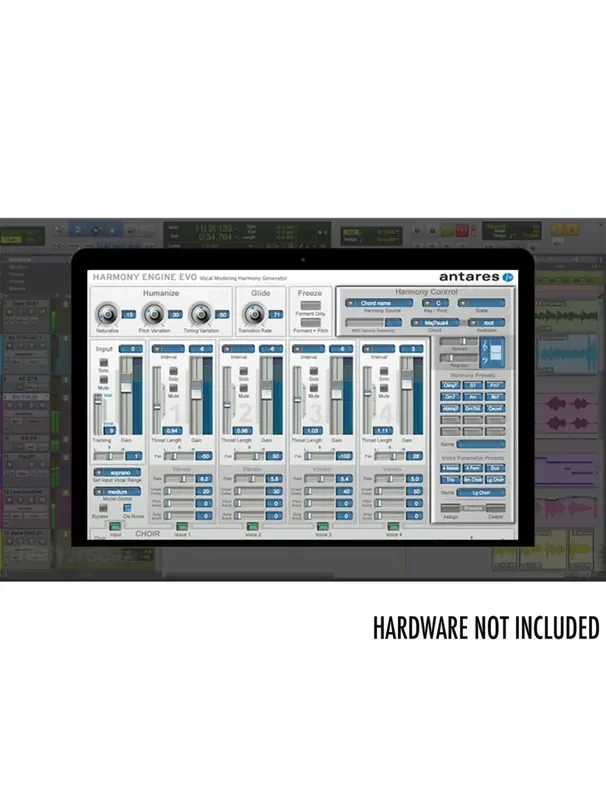Screen dimensions: 606x800
Task: Click the Voice 4 choir tab button
Action: tap(393, 526)
